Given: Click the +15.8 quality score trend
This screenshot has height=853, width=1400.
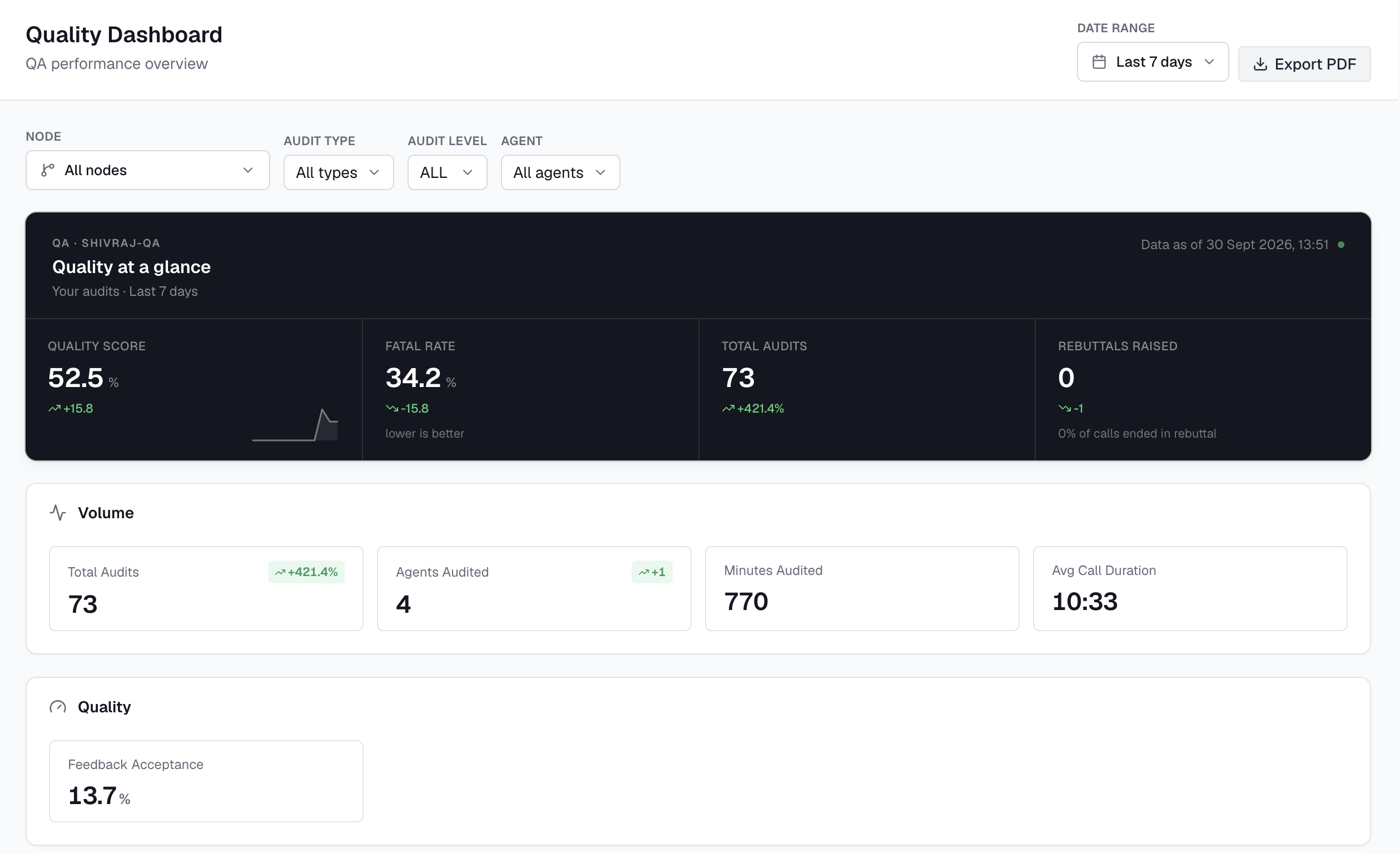Looking at the screenshot, I should pos(71,409).
